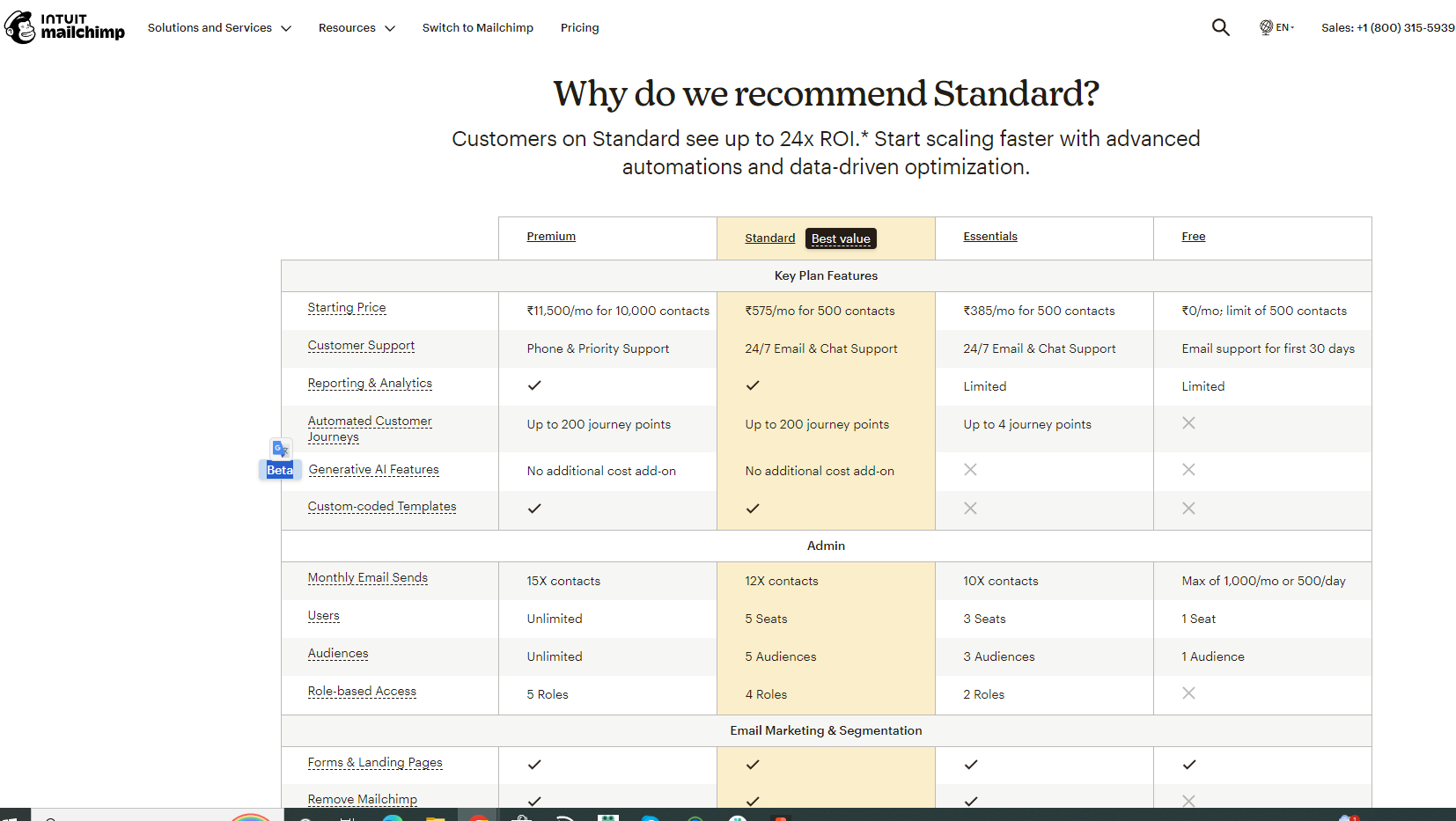Click Free Role-based Access X mark
Viewport: 1456px width, 821px height.
(1188, 693)
